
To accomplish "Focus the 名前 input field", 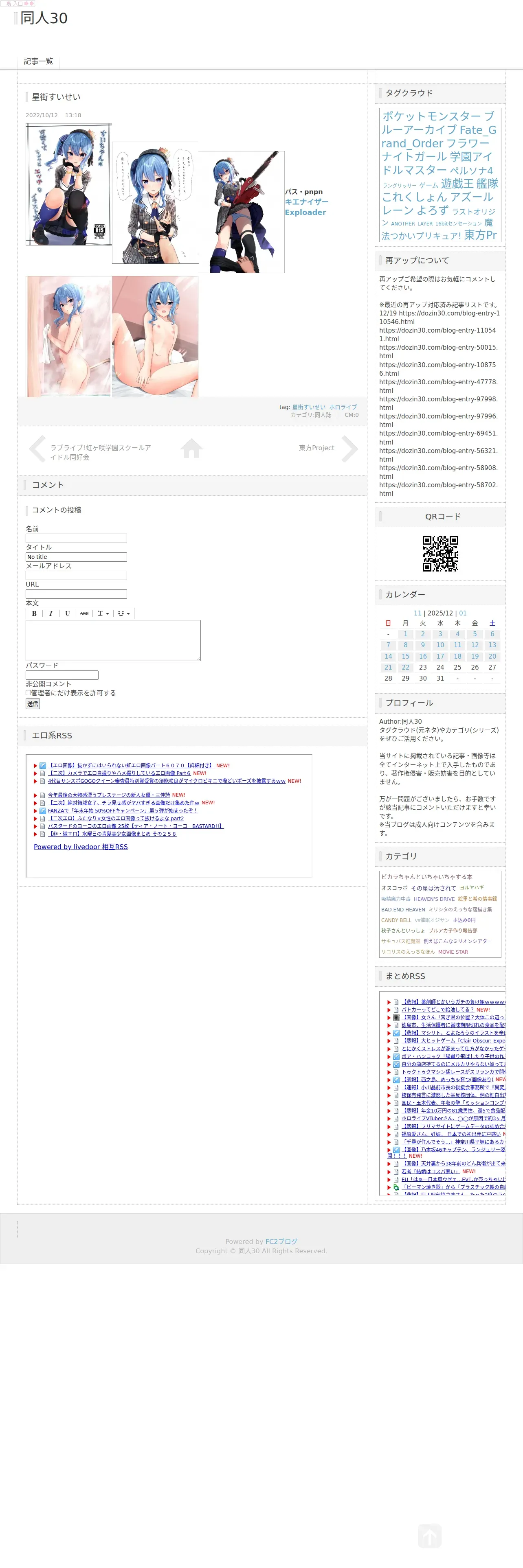I will (76, 539).
